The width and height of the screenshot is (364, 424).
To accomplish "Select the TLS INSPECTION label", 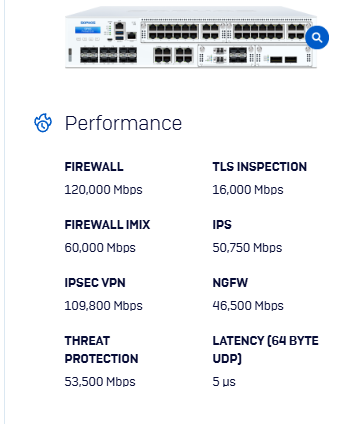I will tap(260, 167).
